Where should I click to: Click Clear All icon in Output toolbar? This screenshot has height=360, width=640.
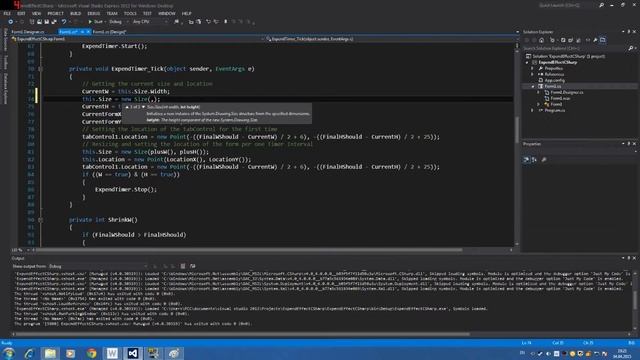[x=183, y=266]
